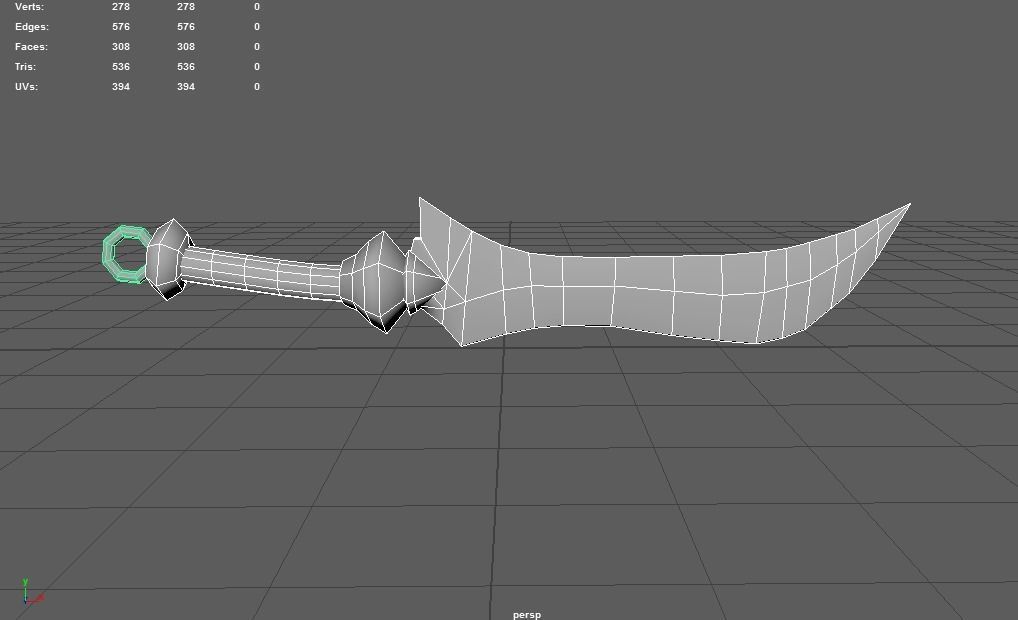The image size is (1018, 620).
Task: Click the zero value in the Edges row
Action: (x=257, y=27)
